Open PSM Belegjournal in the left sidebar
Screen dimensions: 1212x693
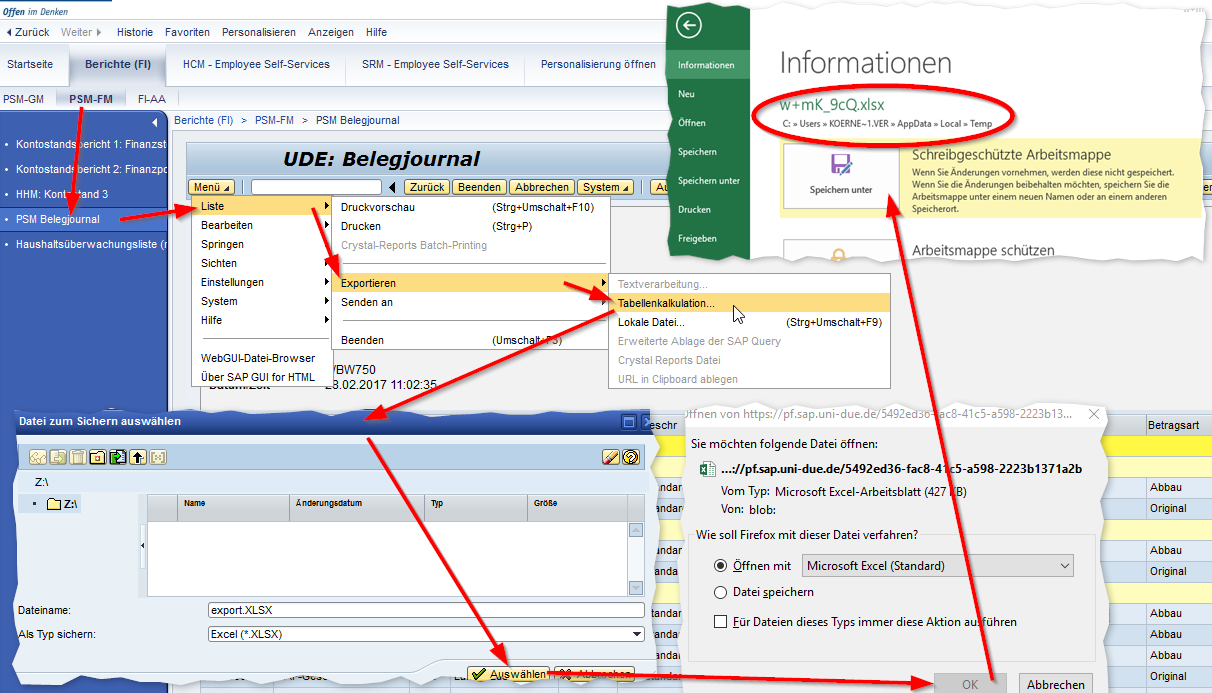pyautogui.click(x=58, y=219)
